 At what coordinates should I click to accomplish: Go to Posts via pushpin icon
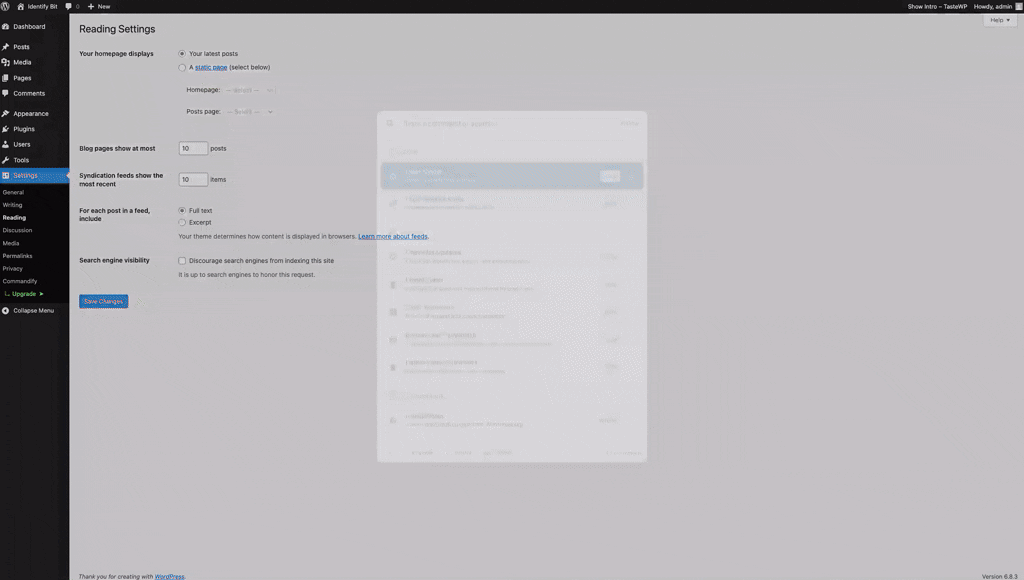6,47
